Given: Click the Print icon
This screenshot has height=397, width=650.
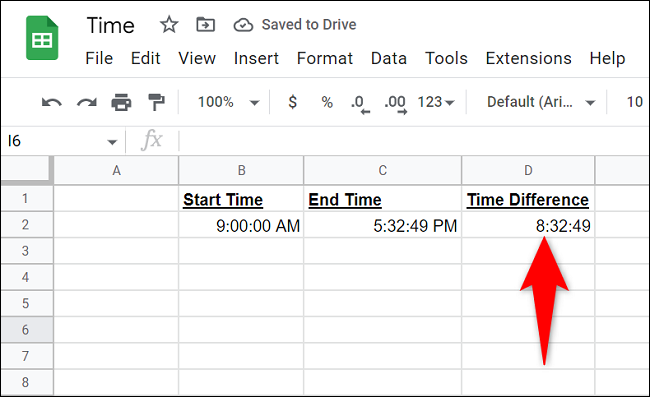Looking at the screenshot, I should click(121, 102).
